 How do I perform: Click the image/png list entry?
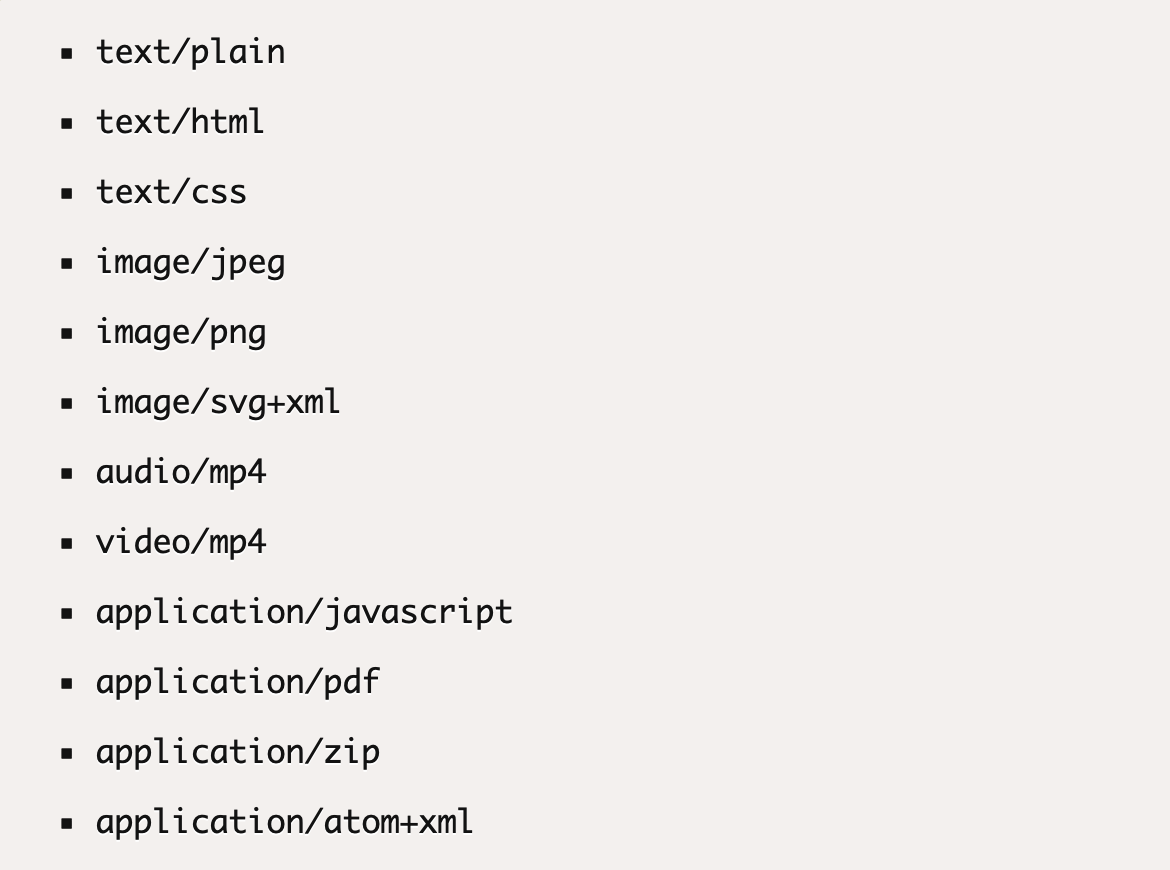181,334
